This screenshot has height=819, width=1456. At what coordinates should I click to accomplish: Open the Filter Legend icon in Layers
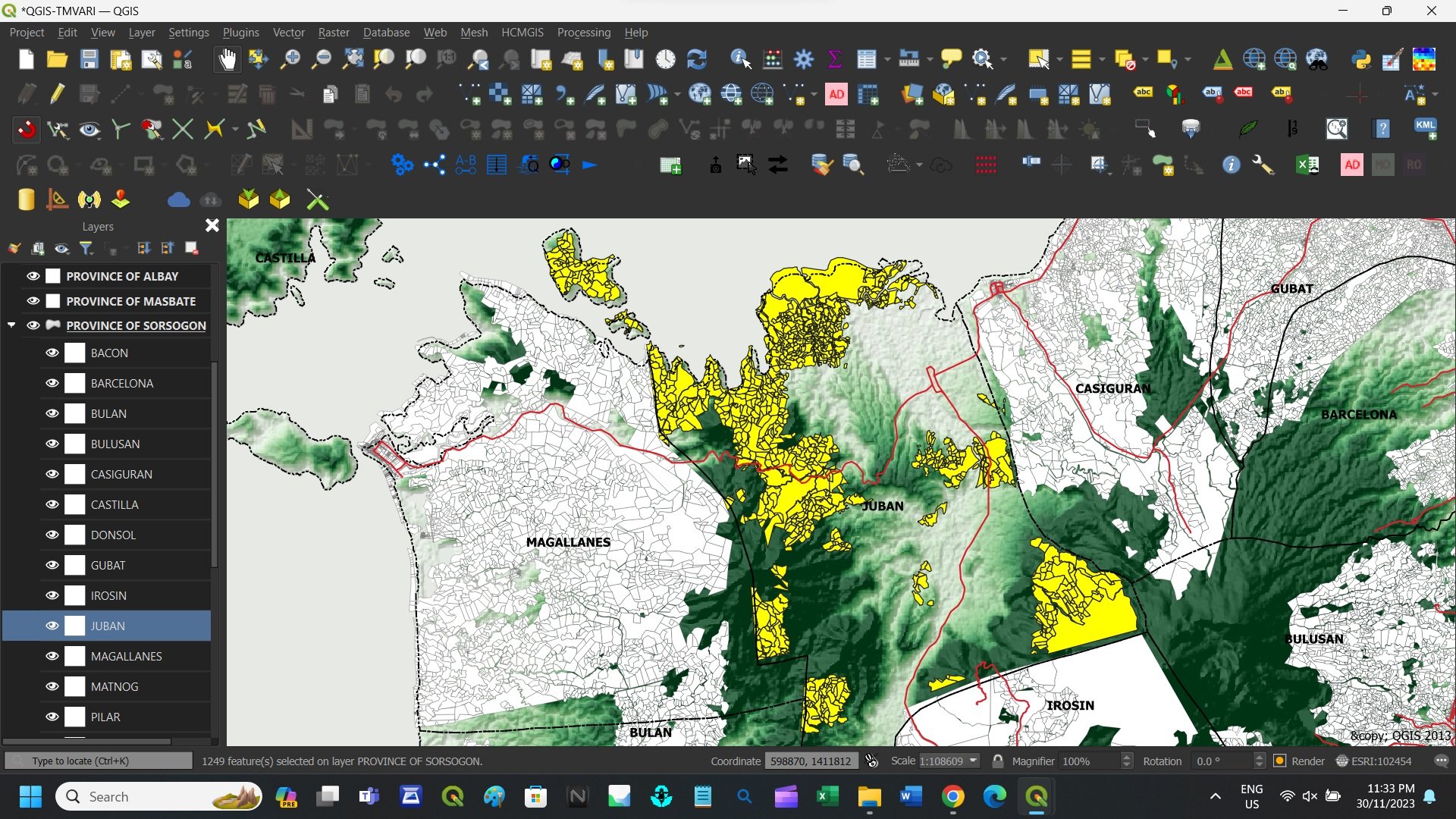(x=86, y=248)
